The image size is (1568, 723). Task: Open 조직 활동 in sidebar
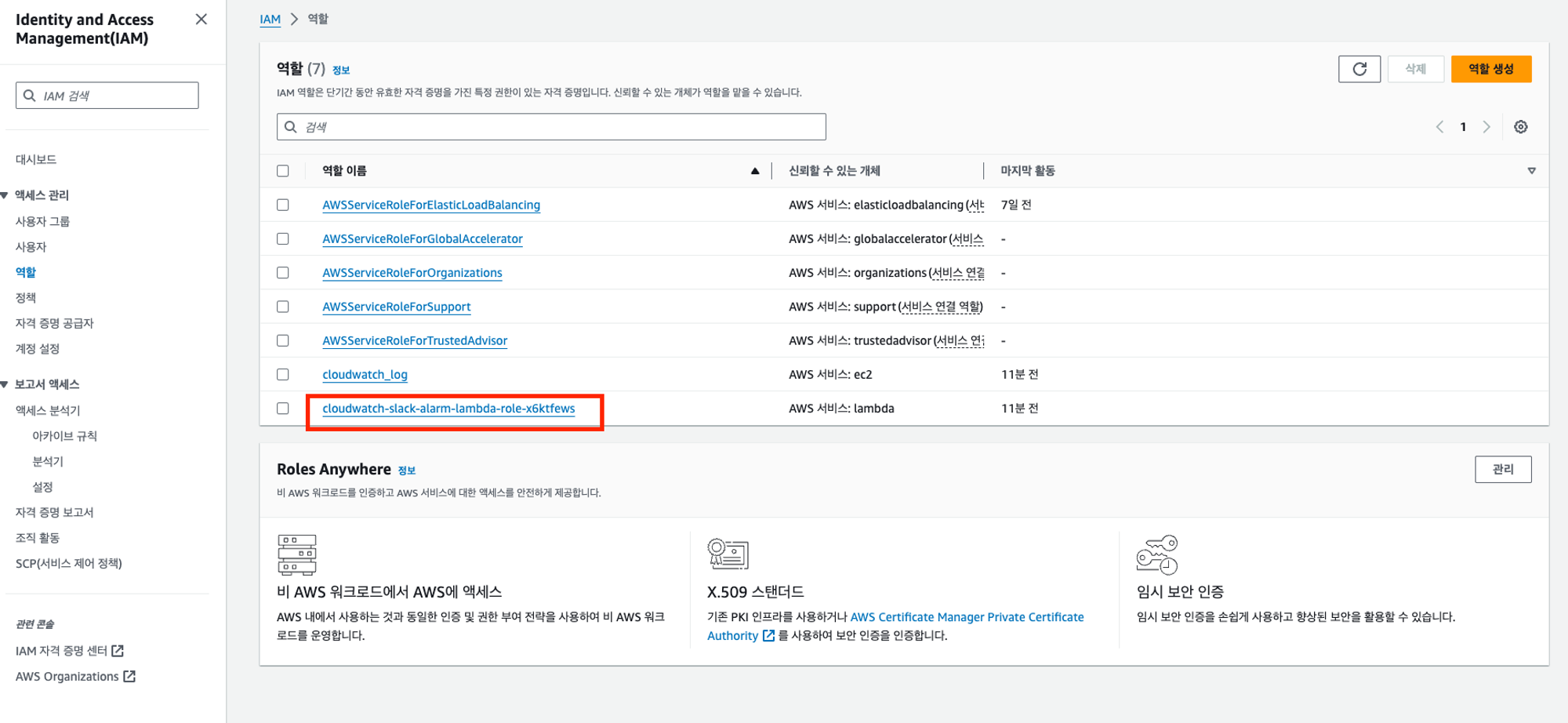point(38,538)
